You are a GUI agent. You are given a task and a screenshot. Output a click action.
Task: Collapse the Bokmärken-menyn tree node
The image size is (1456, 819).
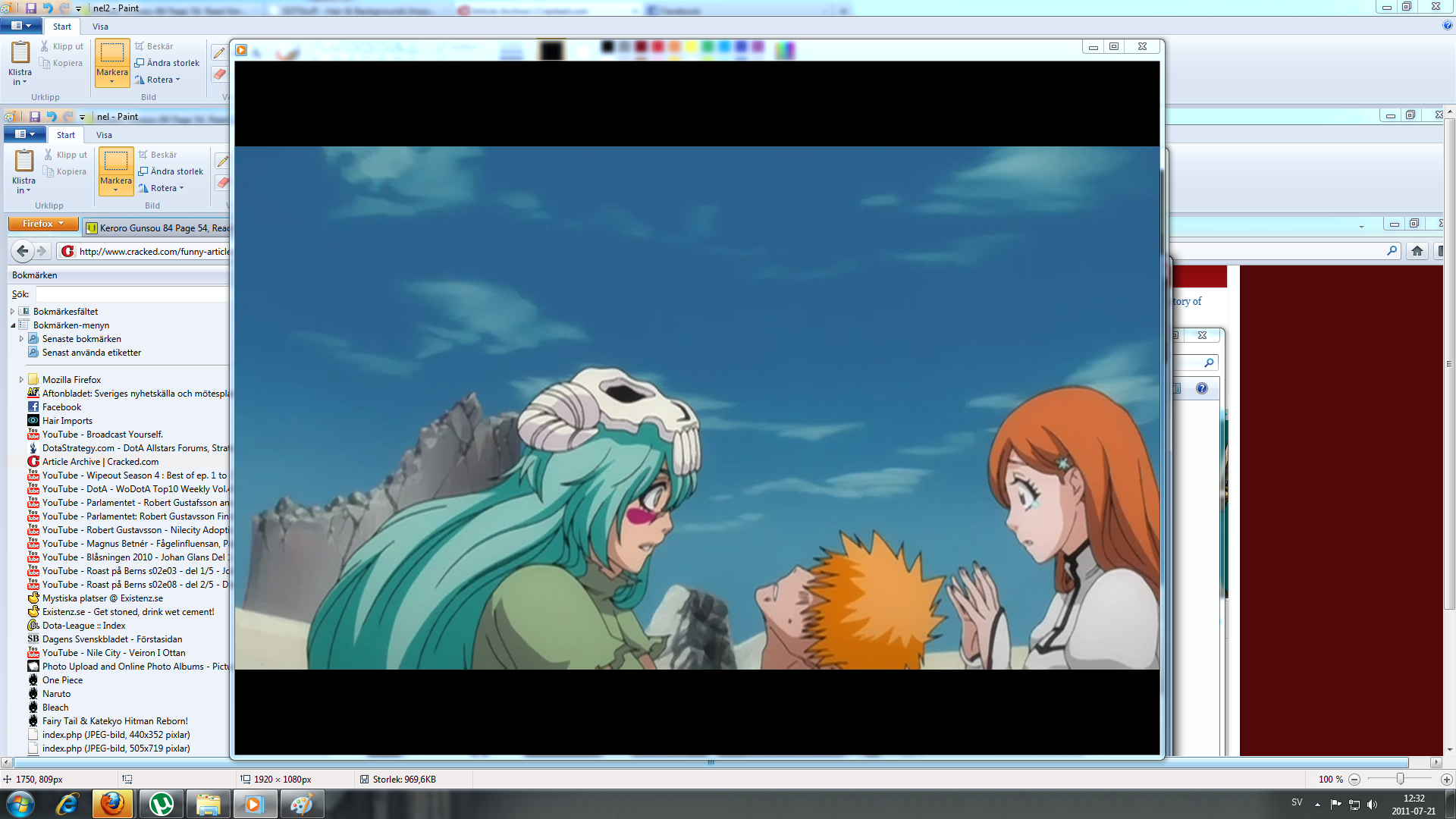point(13,325)
